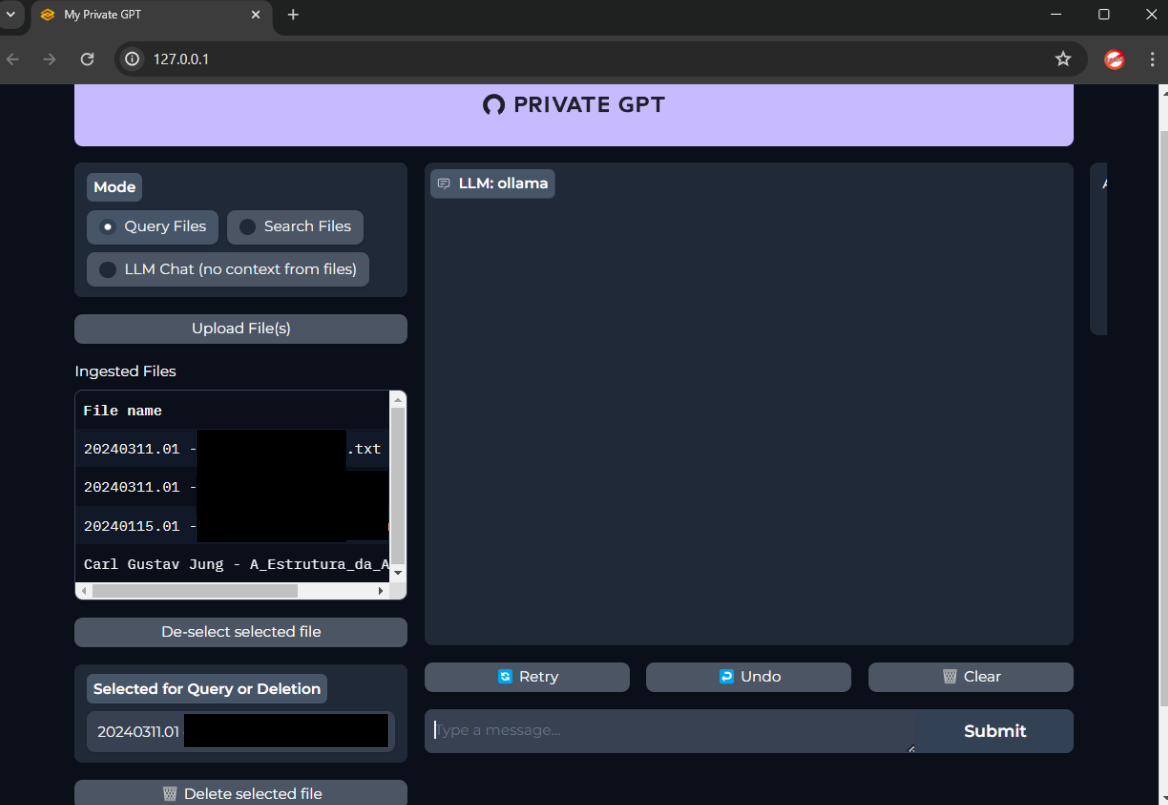This screenshot has height=805, width=1168.
Task: Open a new browser tab
Action: tap(293, 14)
